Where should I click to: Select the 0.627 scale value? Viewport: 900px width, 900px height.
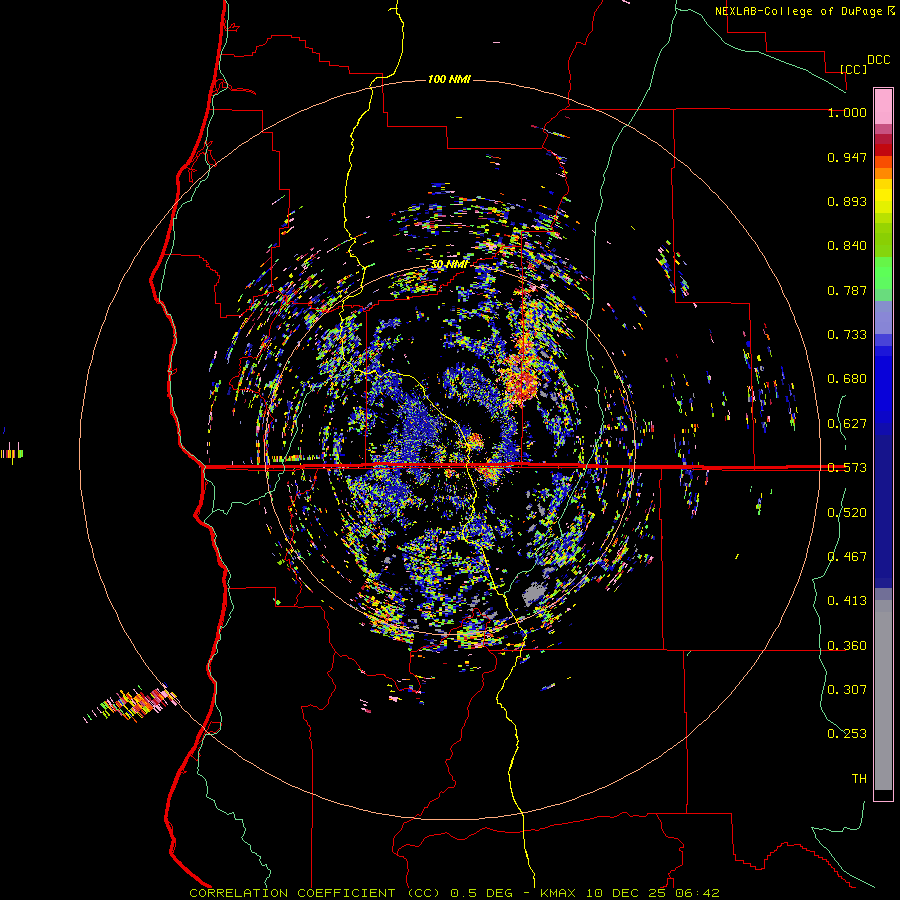pos(847,424)
